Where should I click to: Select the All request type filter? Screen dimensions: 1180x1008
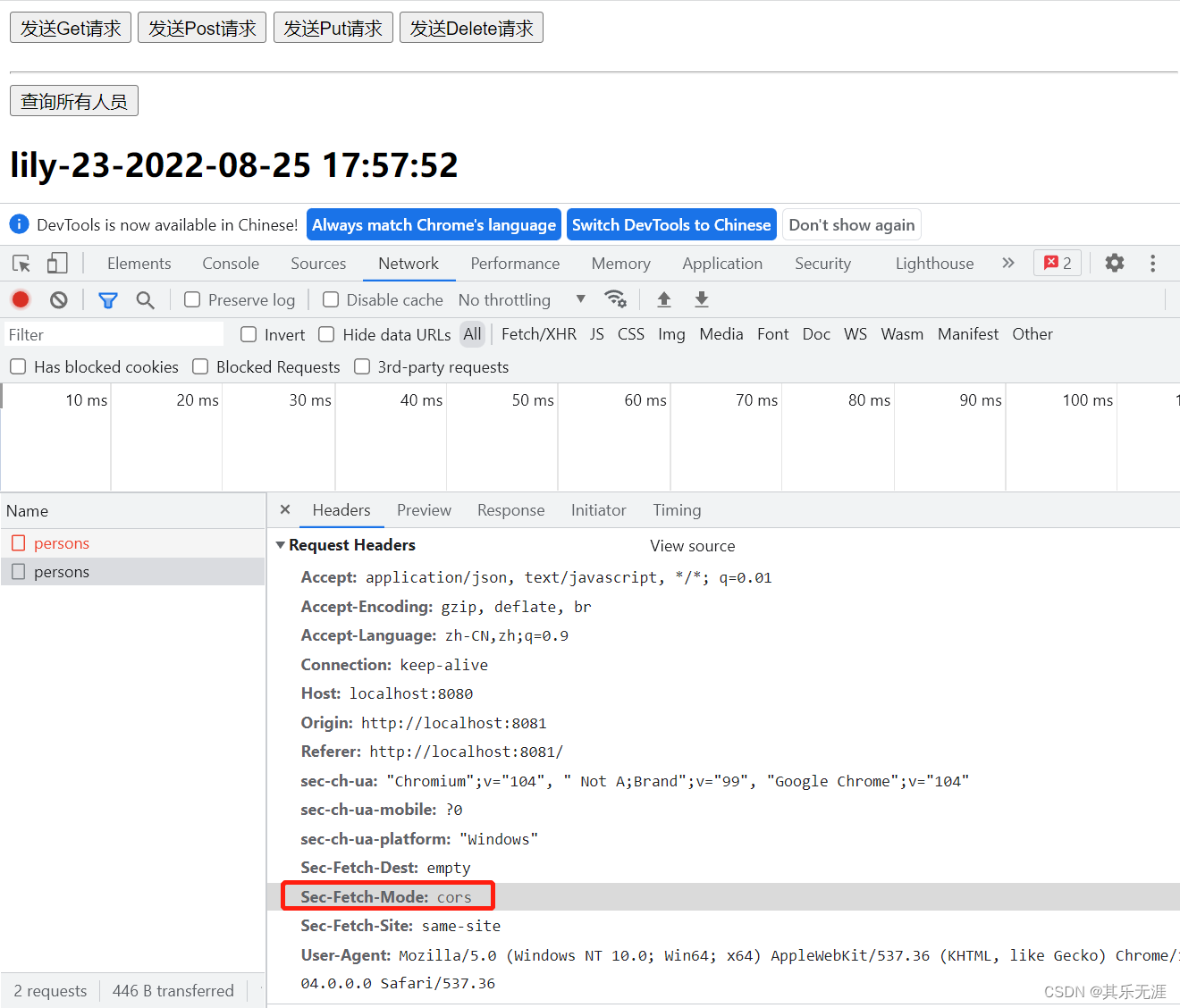coord(472,334)
